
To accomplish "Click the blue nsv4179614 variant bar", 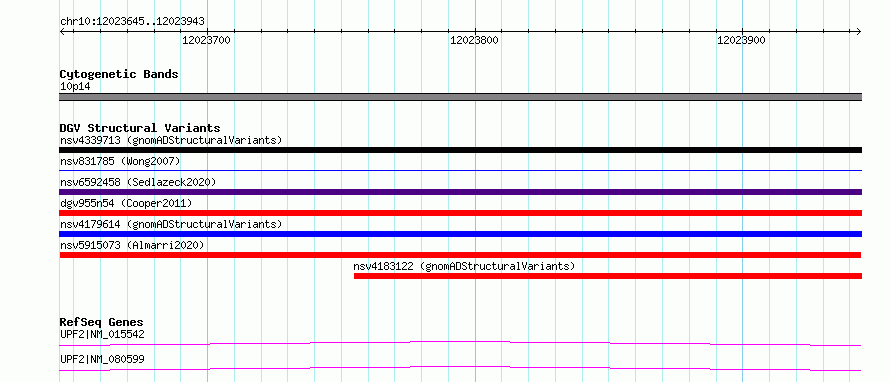I will (460, 234).
